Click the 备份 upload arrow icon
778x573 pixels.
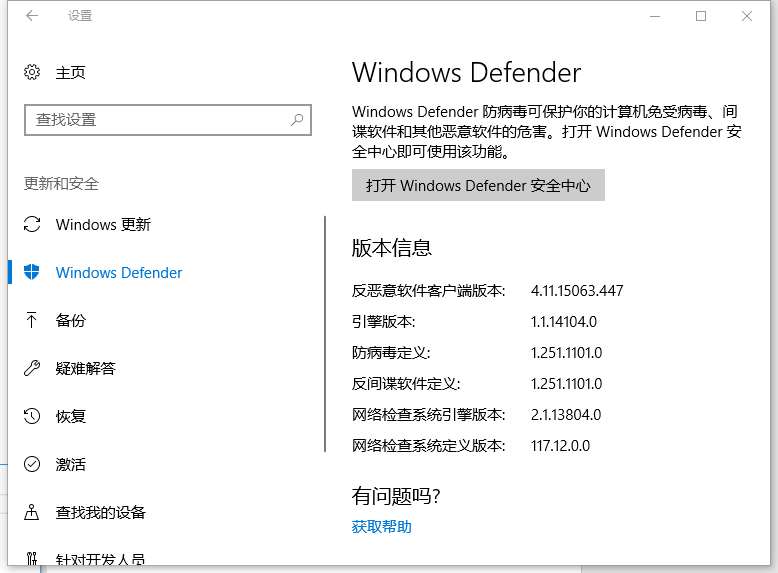click(x=32, y=320)
